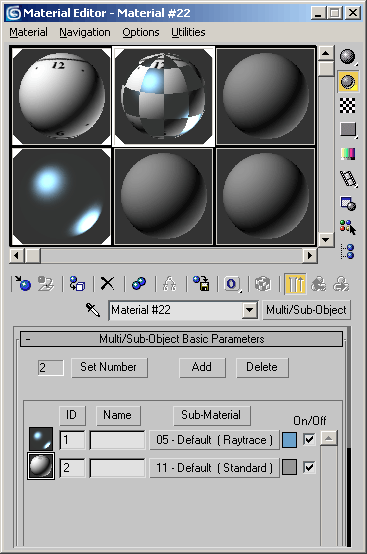Click sub-material 2 preview thumbnail

(x=41, y=466)
